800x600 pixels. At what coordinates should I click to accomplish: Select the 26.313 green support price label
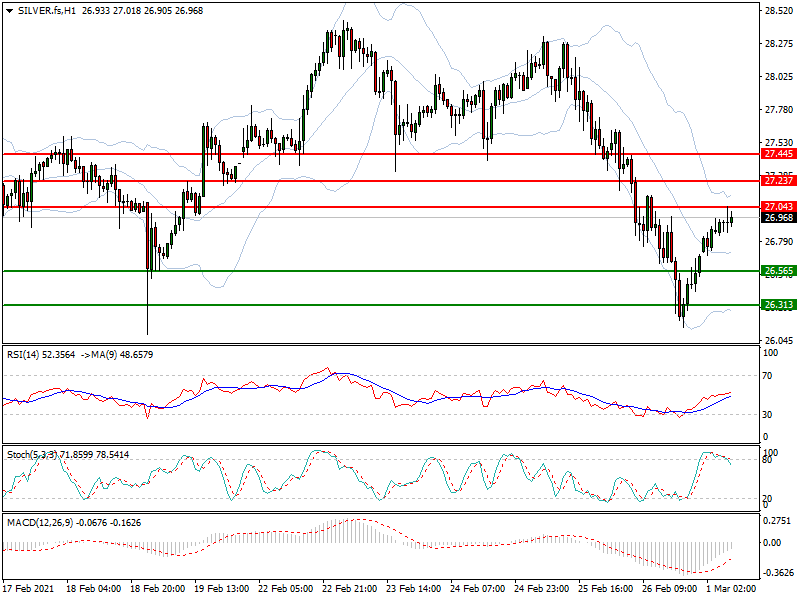[x=779, y=305]
